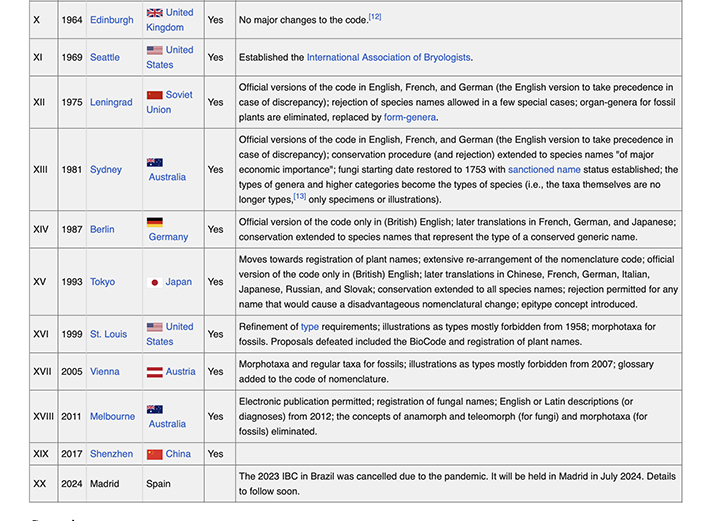Open the sanctioned name link
The height and width of the screenshot is (521, 709).
(544, 170)
